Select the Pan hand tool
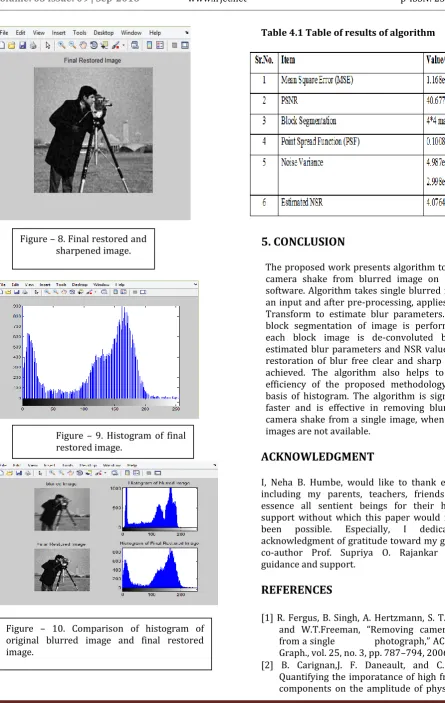 tap(83, 45)
